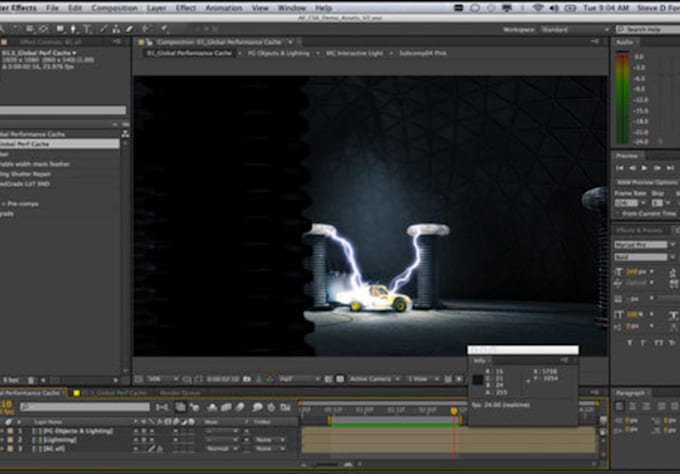The height and width of the screenshot is (474, 680).
Task: Select the Puppet Pin tool
Action: coord(164,29)
